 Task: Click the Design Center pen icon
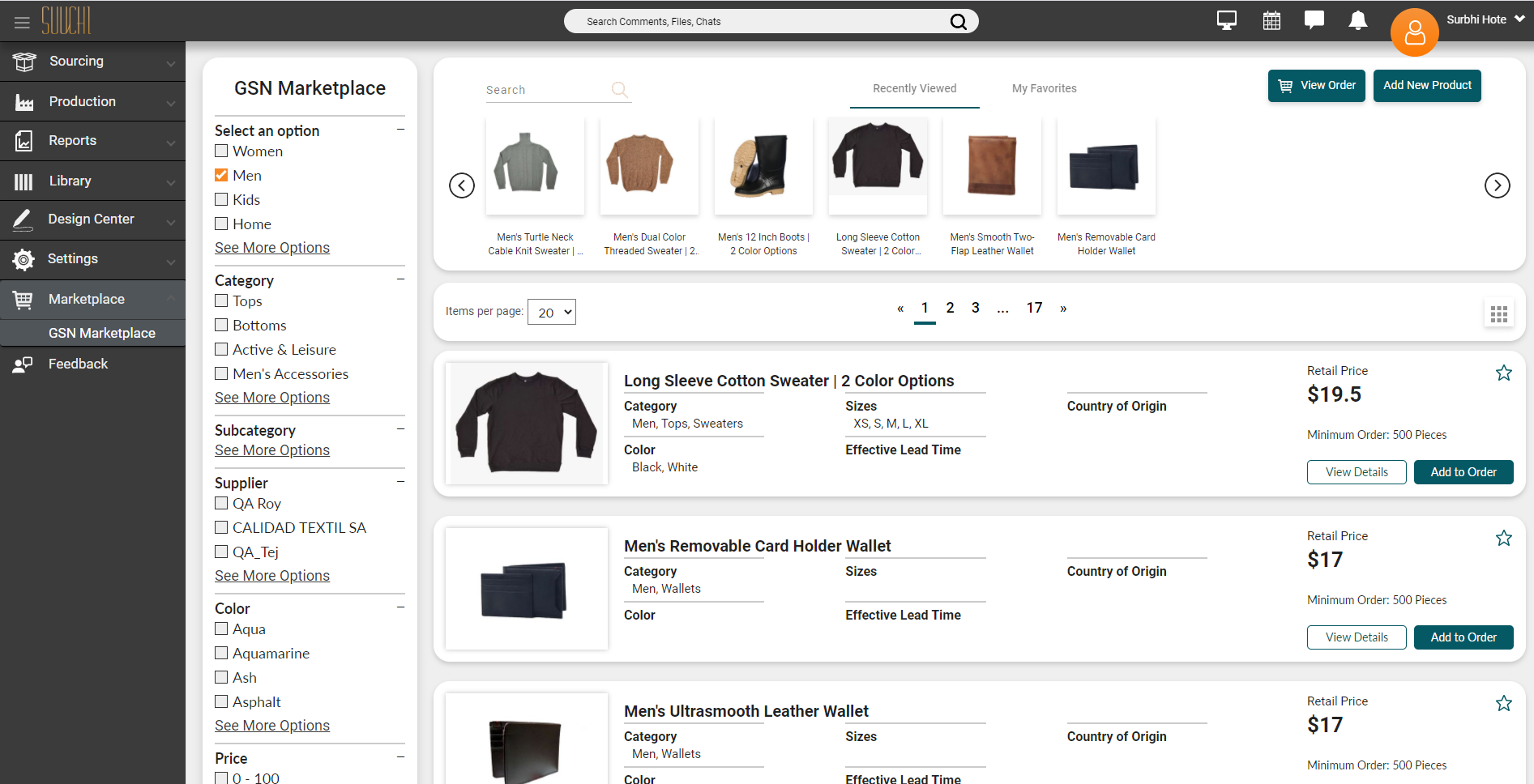pos(23,219)
